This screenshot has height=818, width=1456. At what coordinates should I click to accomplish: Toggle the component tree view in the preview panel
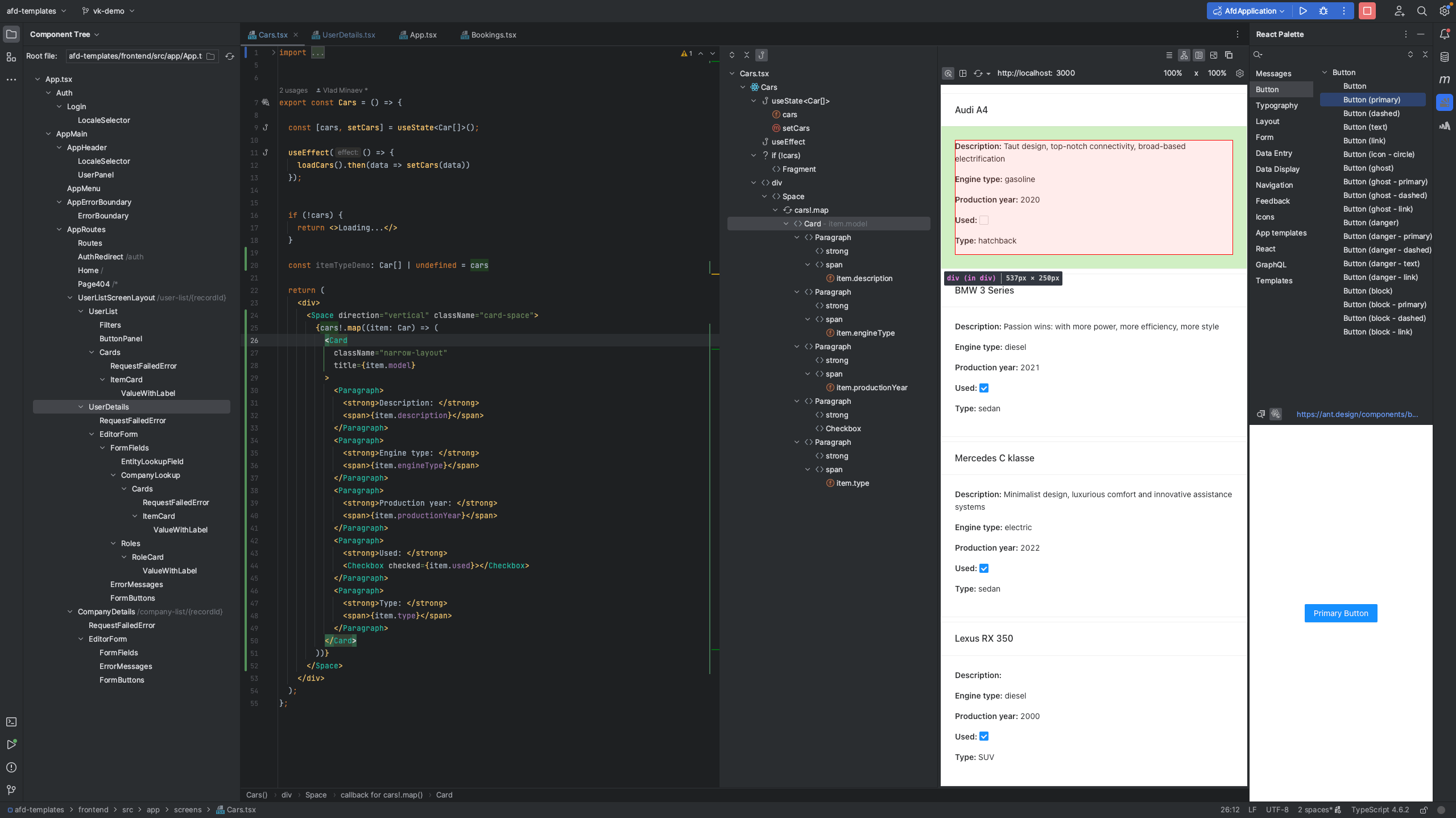[x=963, y=73]
